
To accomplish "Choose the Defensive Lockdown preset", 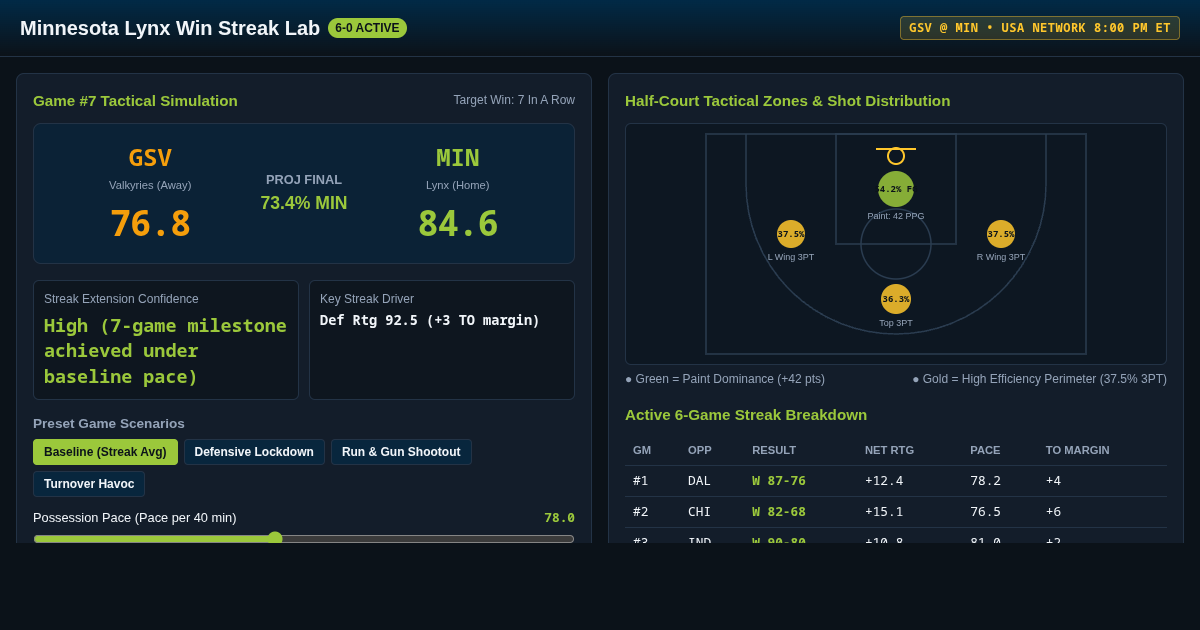I will [x=254, y=452].
